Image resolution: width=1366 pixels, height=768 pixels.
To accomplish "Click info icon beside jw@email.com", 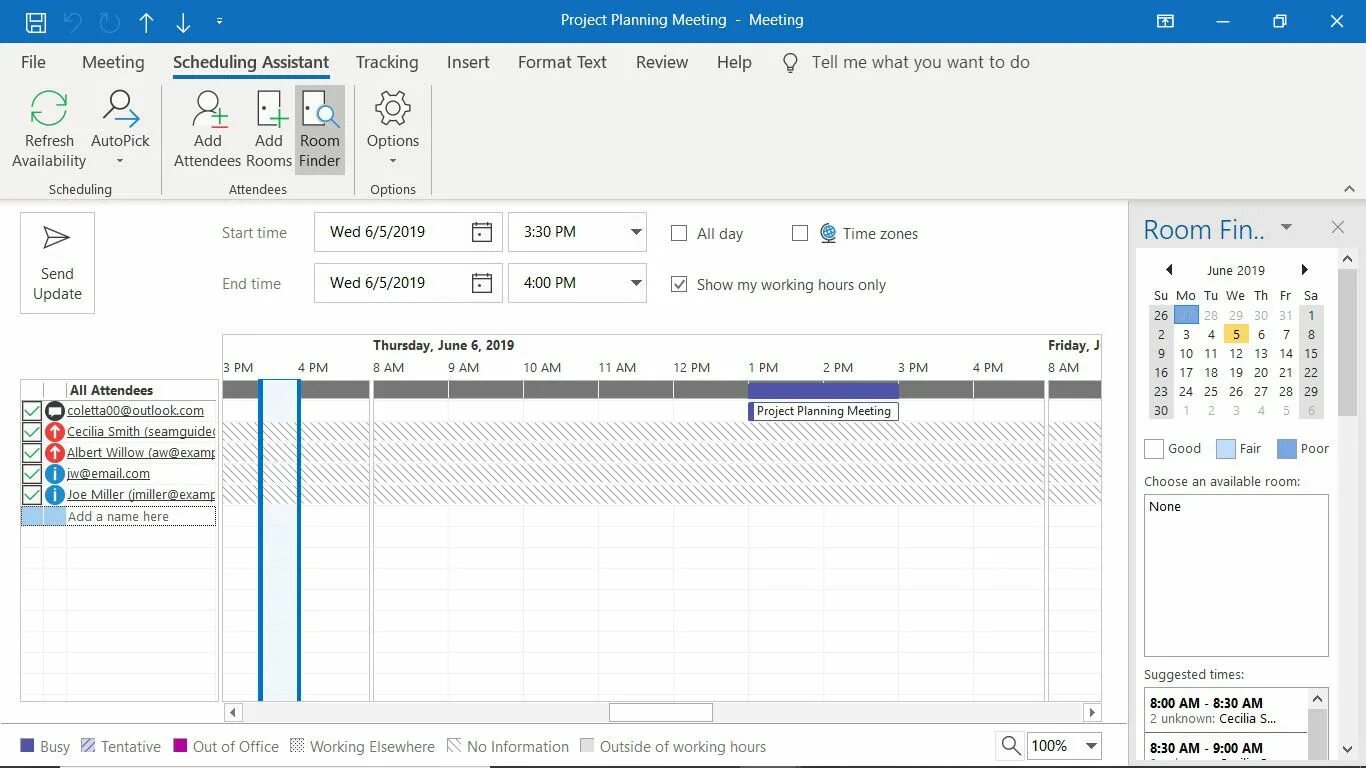I will click(x=55, y=474).
